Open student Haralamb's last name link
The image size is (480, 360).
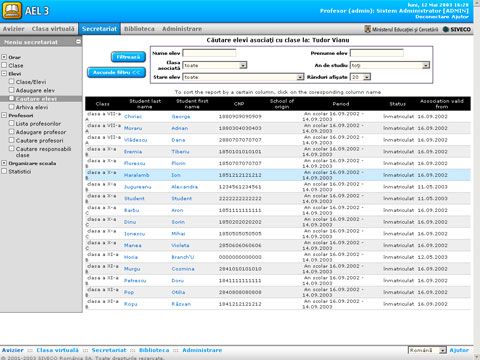136,175
